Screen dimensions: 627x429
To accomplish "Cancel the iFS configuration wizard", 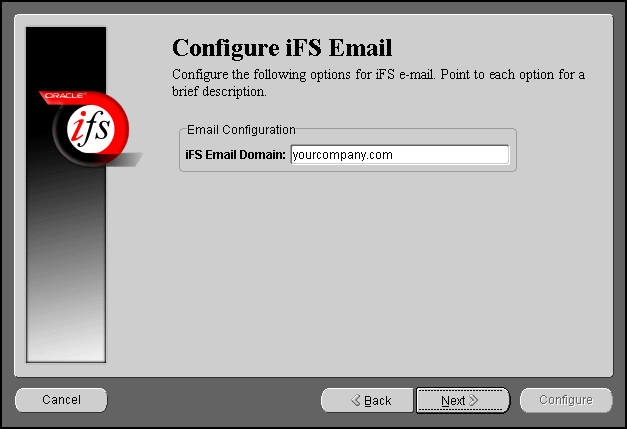I will (61, 400).
